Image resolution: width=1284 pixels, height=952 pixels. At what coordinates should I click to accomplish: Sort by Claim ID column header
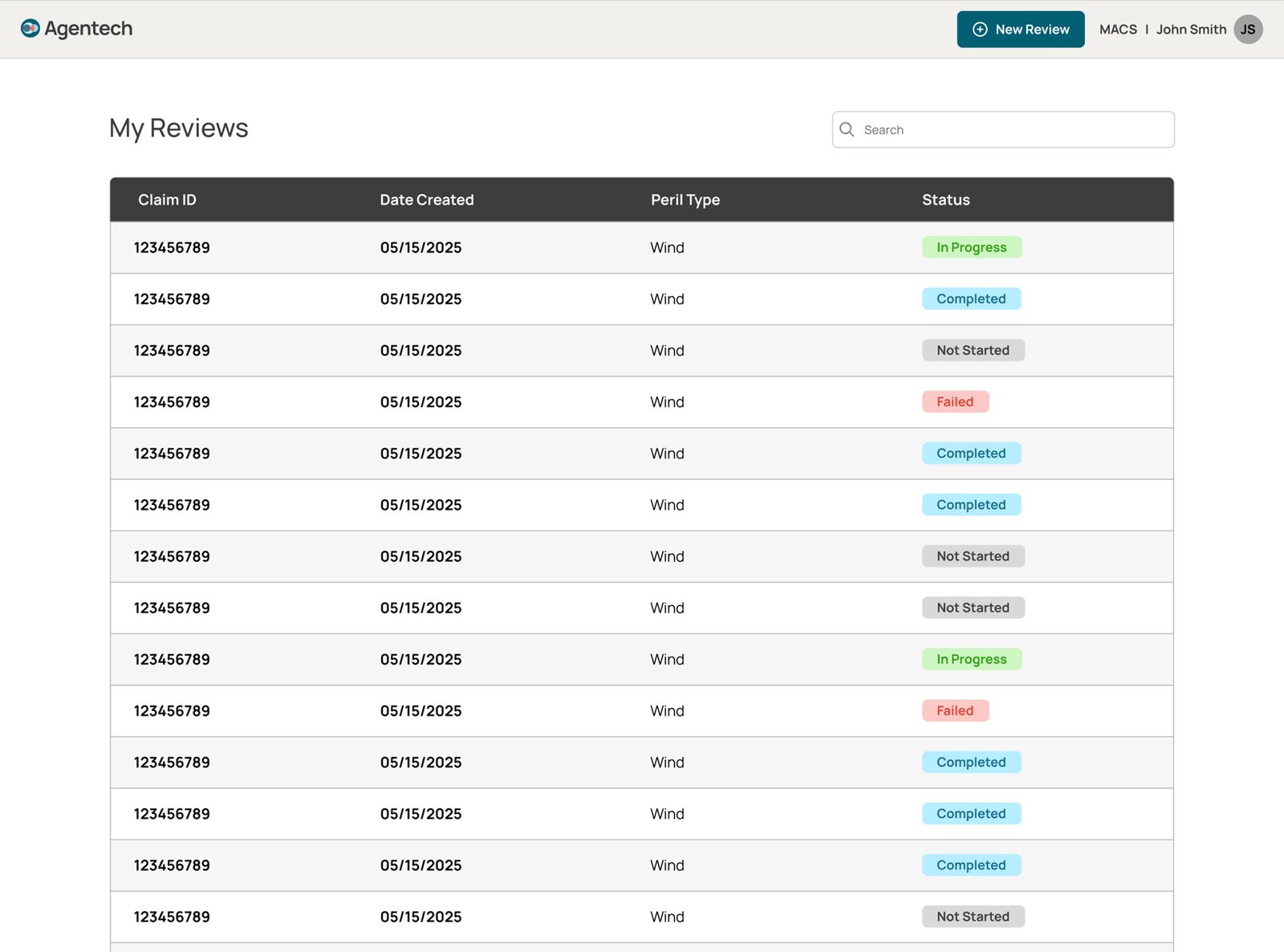(167, 200)
